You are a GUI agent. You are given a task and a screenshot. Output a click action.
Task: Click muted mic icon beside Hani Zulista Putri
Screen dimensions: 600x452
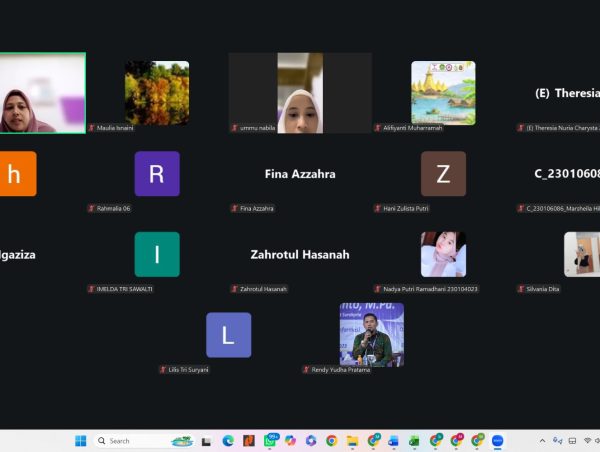click(x=378, y=208)
